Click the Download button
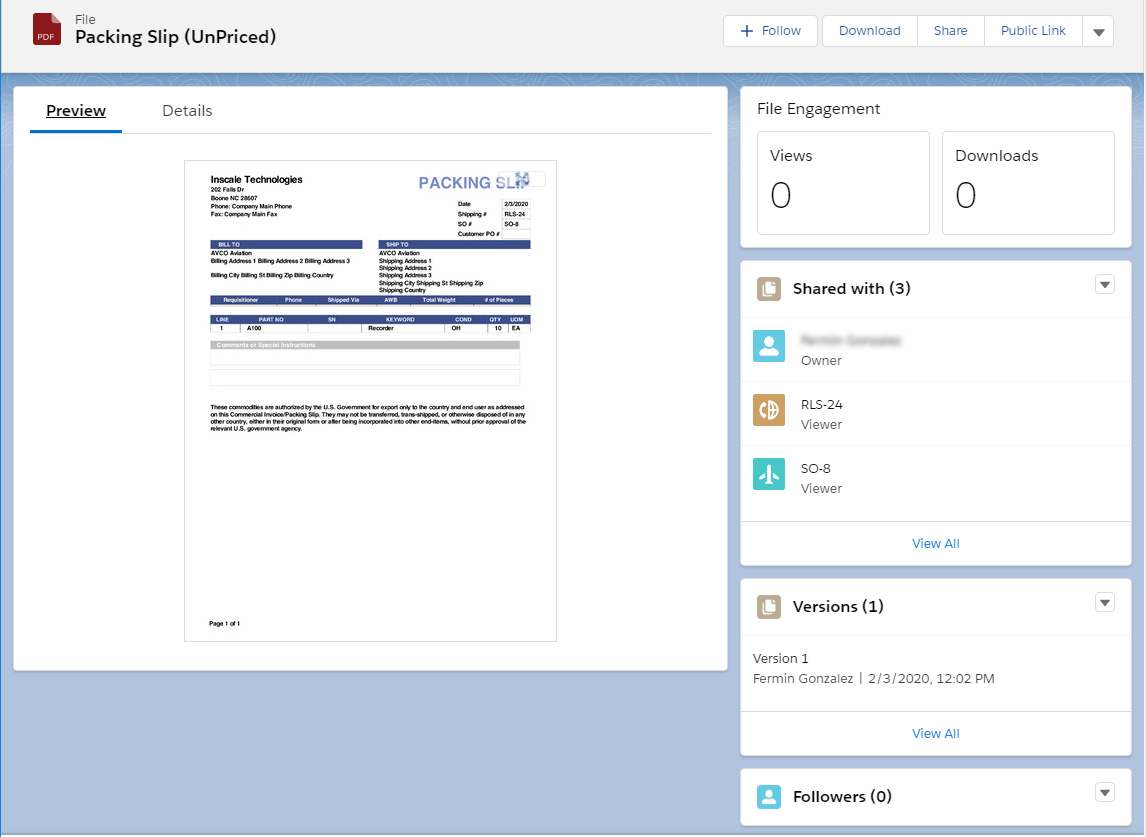The image size is (1146, 837). coord(869,31)
